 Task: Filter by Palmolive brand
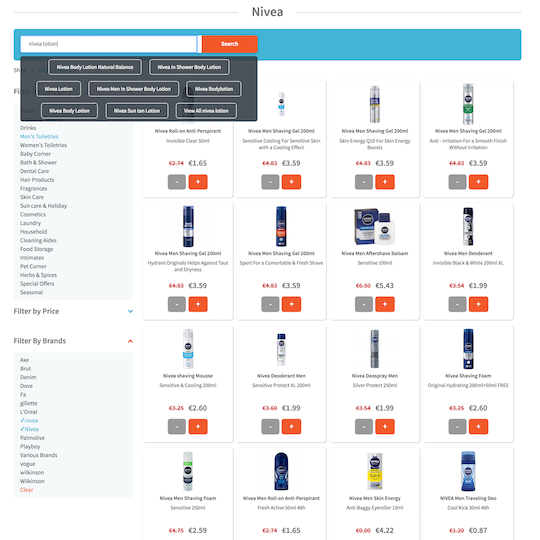click(32, 438)
